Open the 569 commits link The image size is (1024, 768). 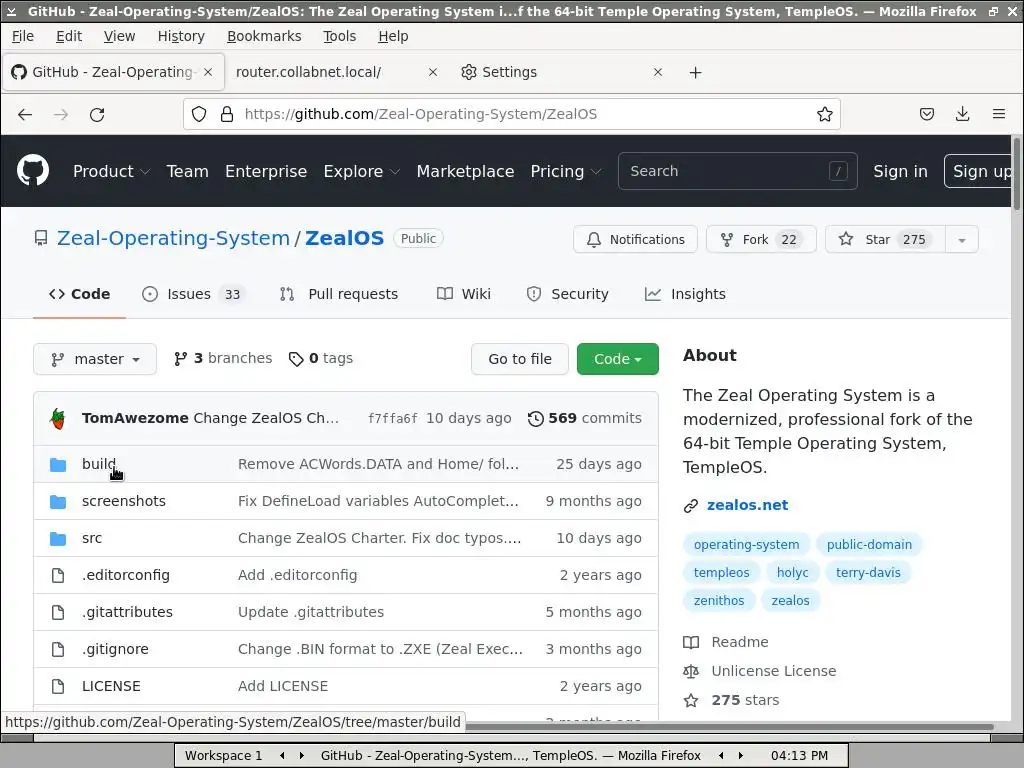click(585, 419)
